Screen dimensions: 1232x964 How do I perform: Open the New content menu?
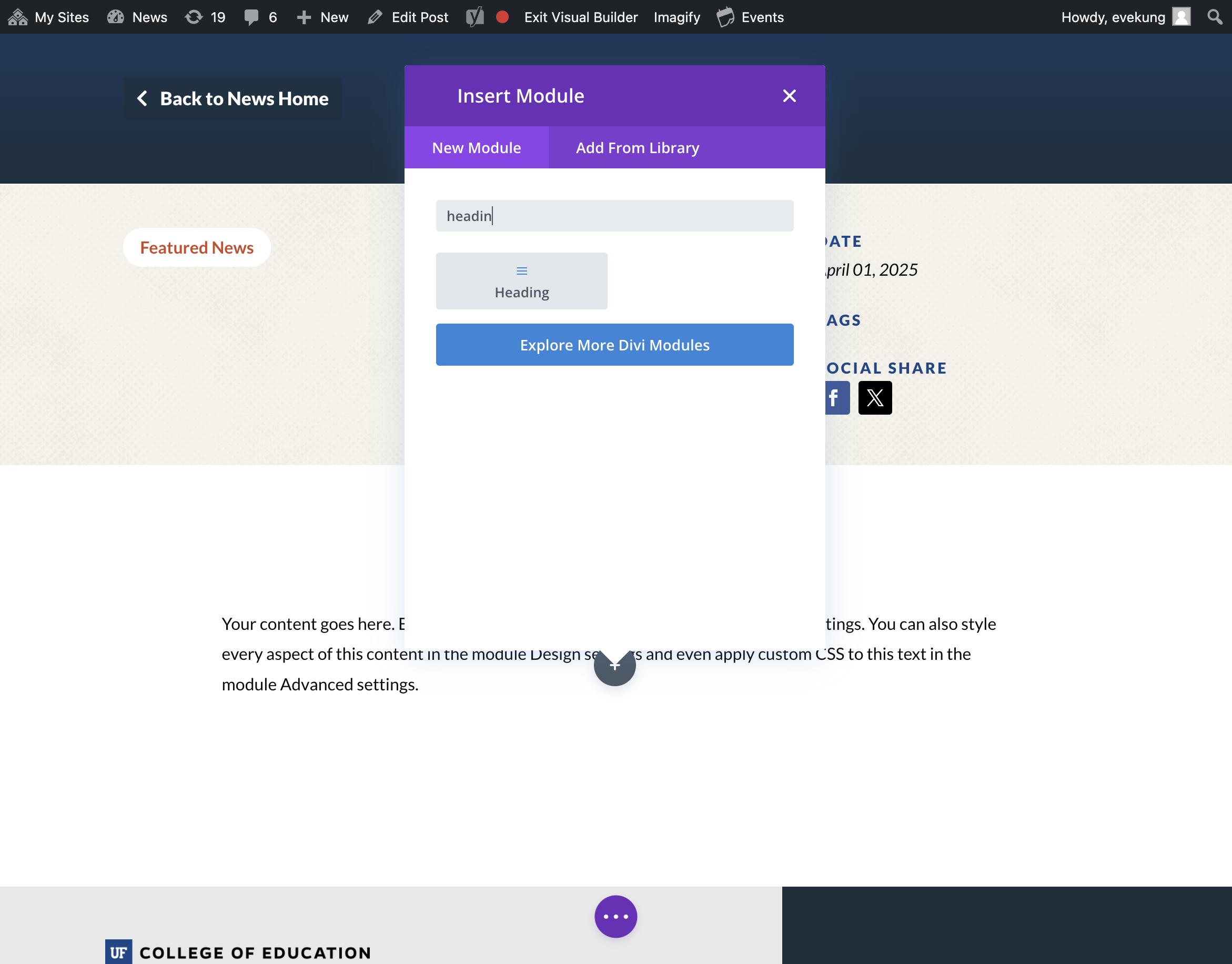(322, 17)
